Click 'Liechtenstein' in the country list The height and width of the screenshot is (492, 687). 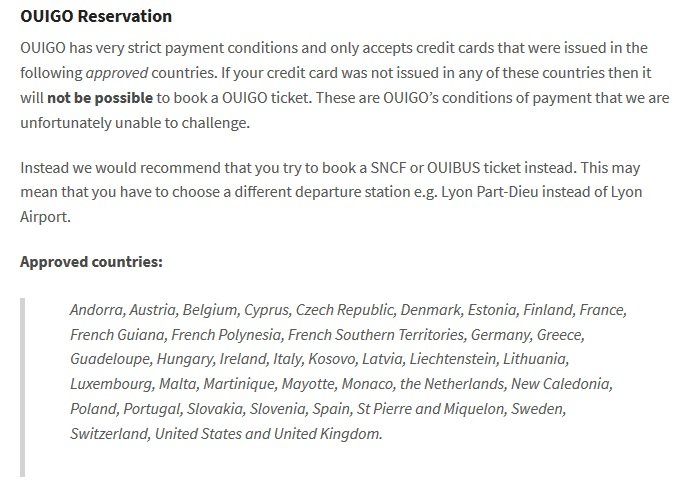(x=453, y=359)
